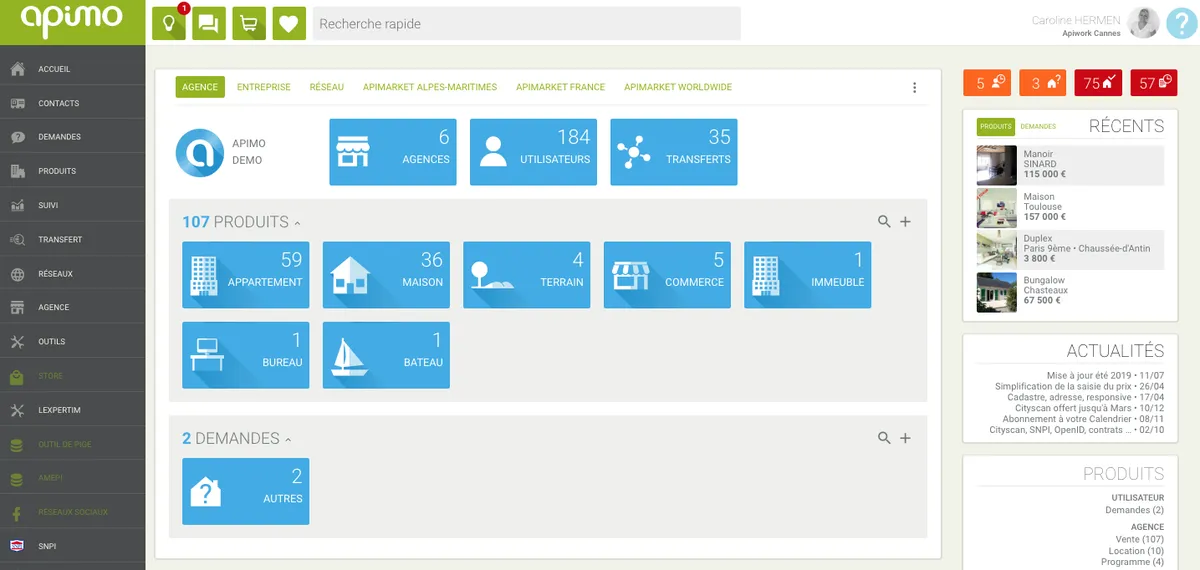Viewport: 1200px width, 570px height.
Task: Open the 1 Bureau tile
Action: pyautogui.click(x=245, y=355)
